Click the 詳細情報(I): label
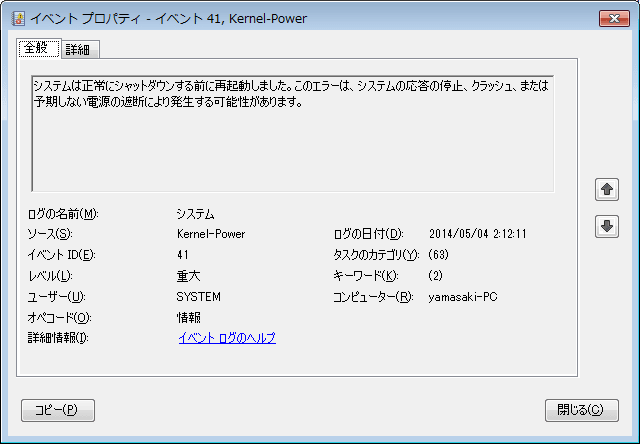The height and width of the screenshot is (444, 640). tap(58, 338)
